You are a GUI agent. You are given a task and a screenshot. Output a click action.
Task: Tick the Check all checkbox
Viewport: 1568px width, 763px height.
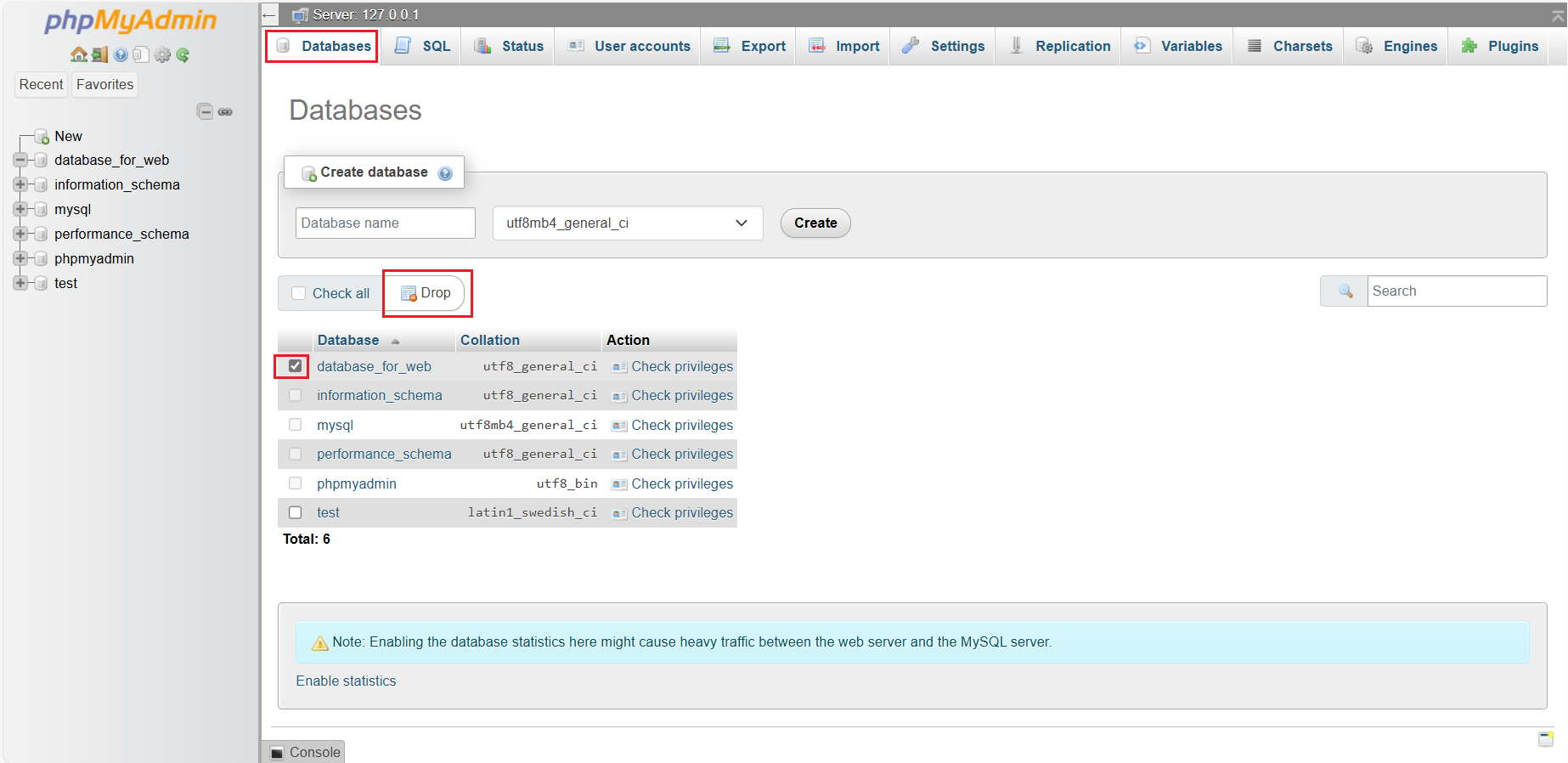click(x=298, y=293)
